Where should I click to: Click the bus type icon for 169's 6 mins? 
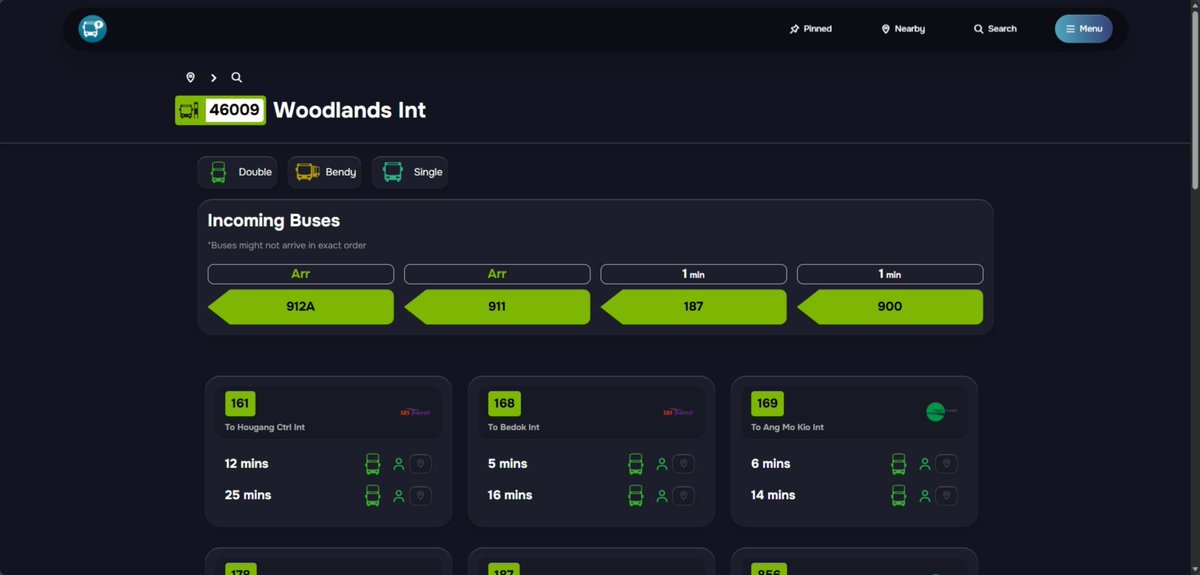pos(899,464)
